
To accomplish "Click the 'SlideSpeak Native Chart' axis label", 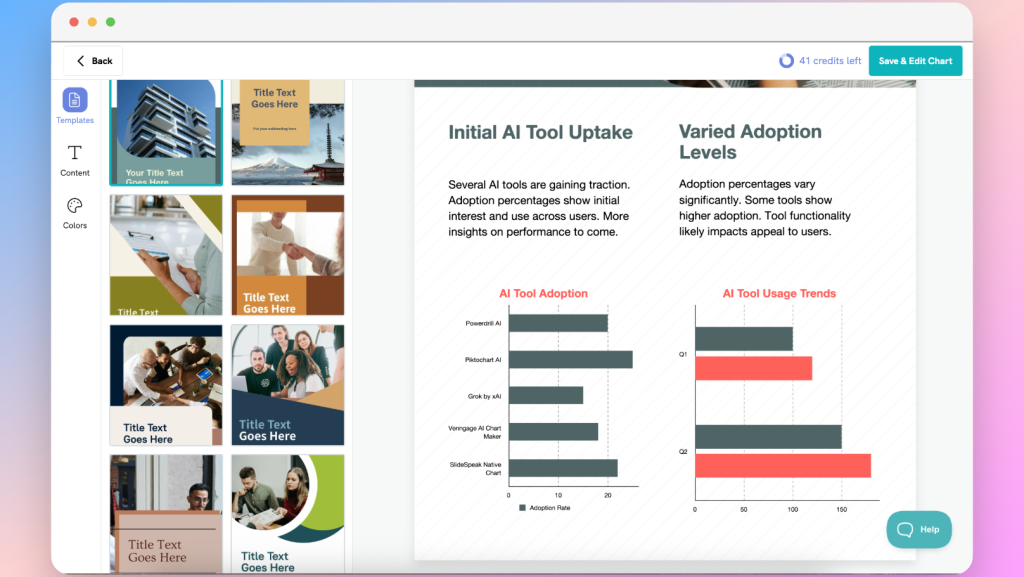I will [x=475, y=469].
